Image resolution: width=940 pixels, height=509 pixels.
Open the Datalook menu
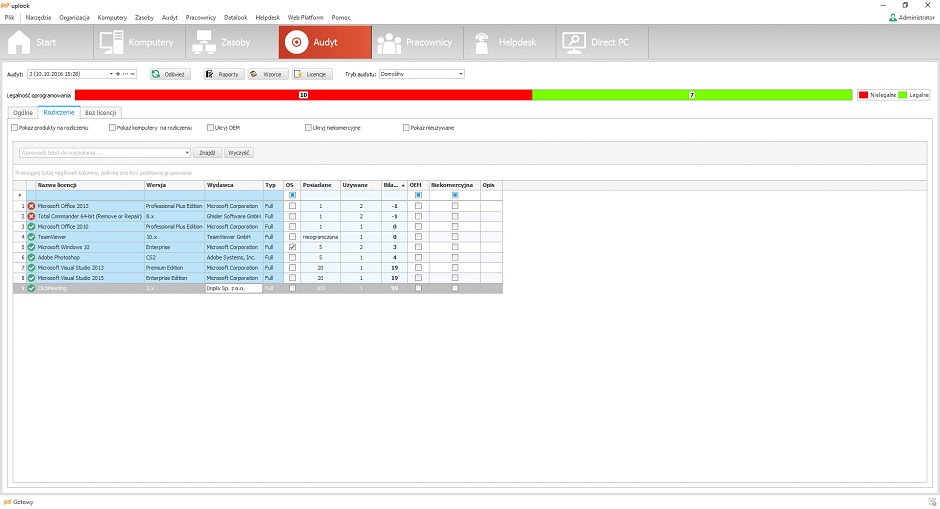click(236, 17)
